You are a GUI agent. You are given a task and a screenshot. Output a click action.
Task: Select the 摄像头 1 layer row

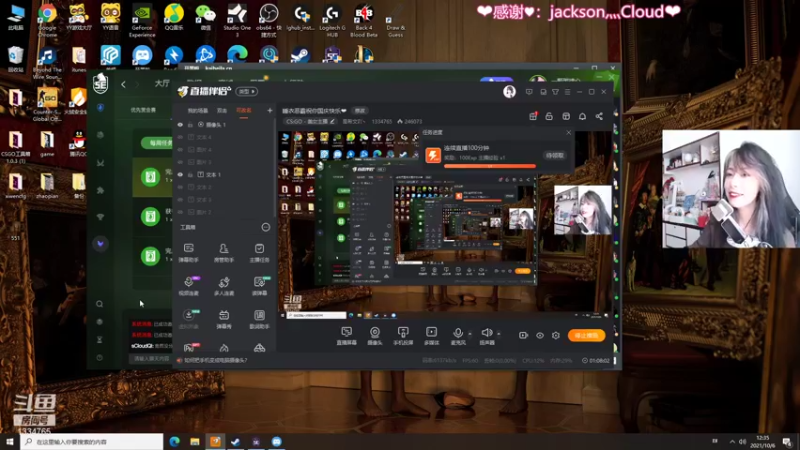tap(224, 124)
